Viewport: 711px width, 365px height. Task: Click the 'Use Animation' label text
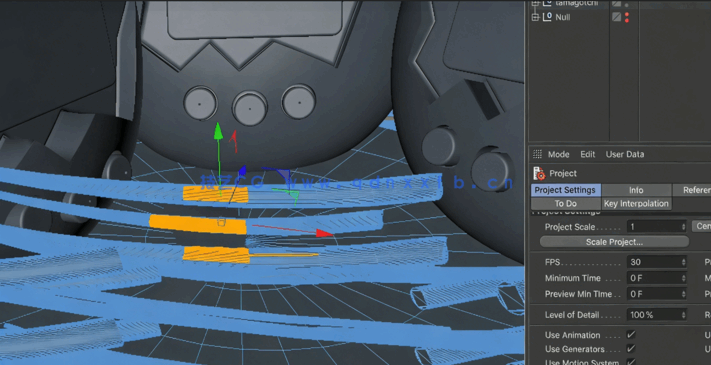[572, 335]
